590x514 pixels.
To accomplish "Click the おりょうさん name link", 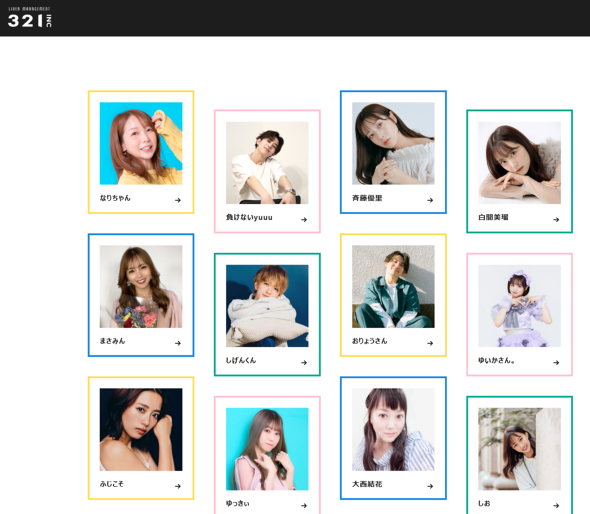I will tap(370, 341).
